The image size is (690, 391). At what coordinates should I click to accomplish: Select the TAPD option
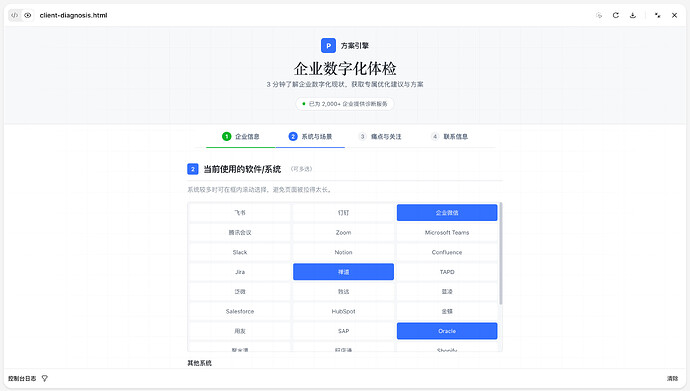coord(447,272)
